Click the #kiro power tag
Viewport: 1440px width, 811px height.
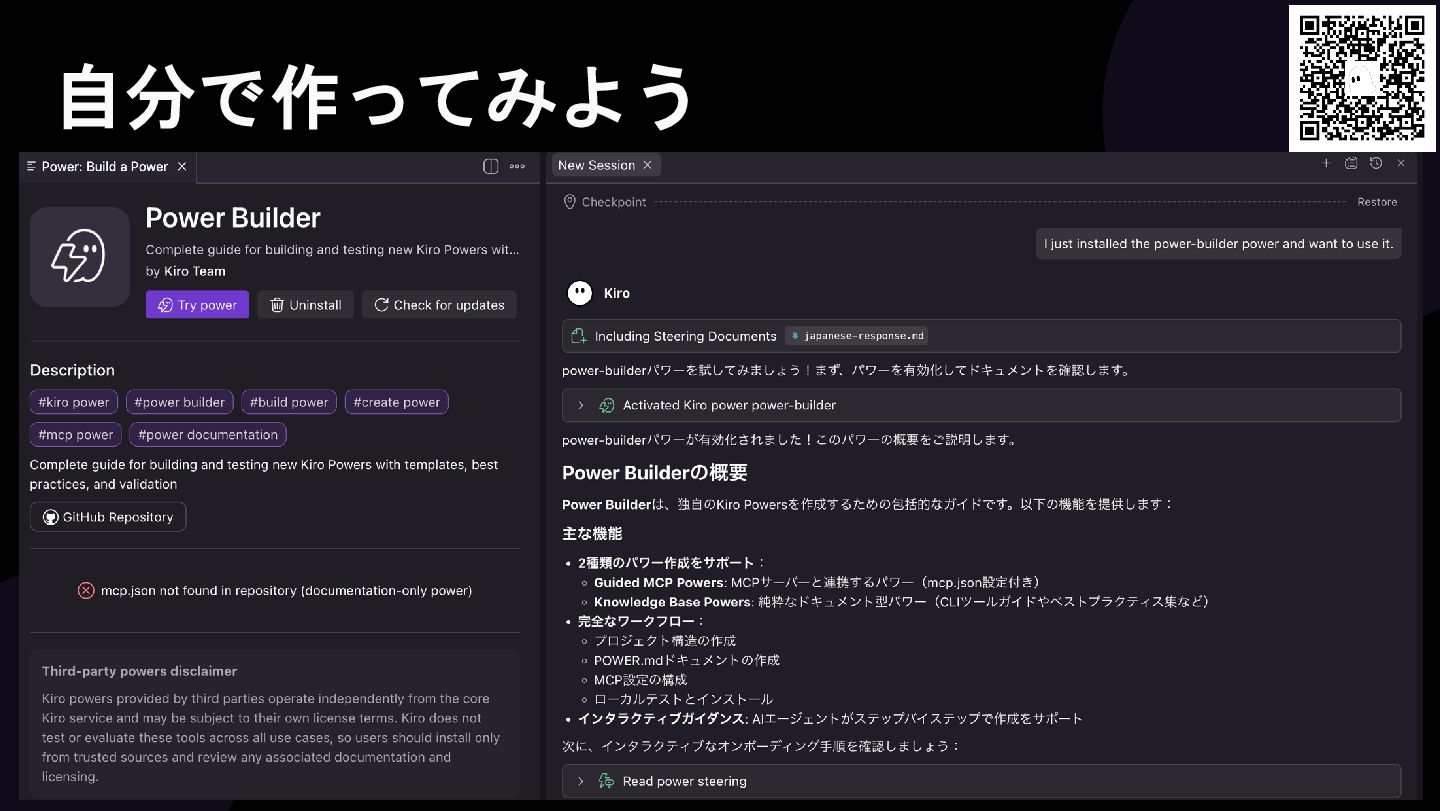(x=74, y=402)
